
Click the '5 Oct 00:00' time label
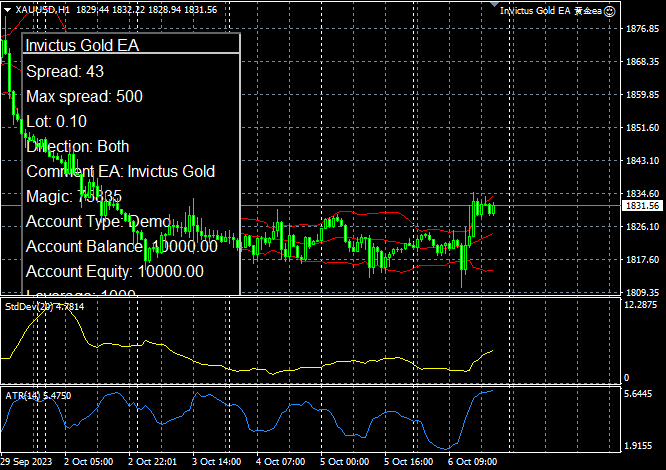pos(344,462)
